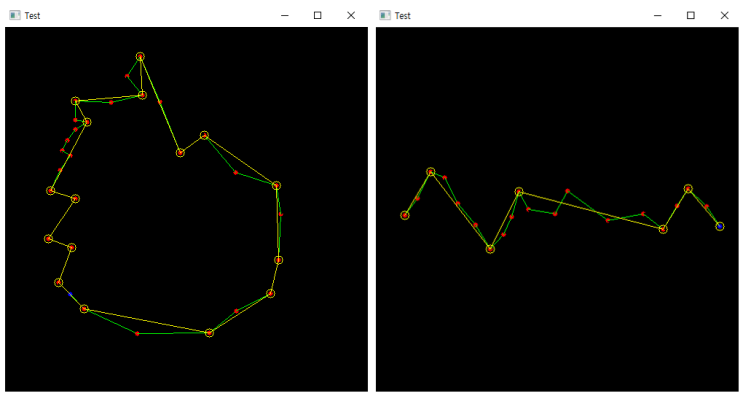
Task: Close the right Test window
Action: click(725, 15)
